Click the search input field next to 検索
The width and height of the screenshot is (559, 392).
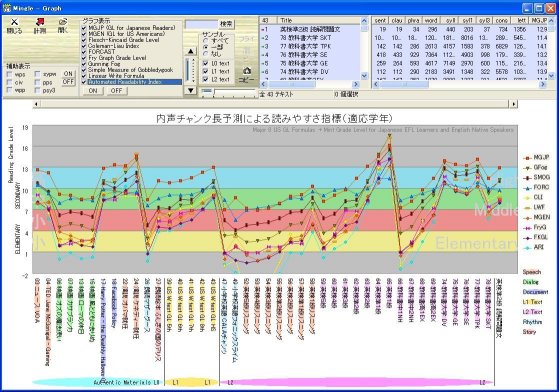(x=201, y=24)
